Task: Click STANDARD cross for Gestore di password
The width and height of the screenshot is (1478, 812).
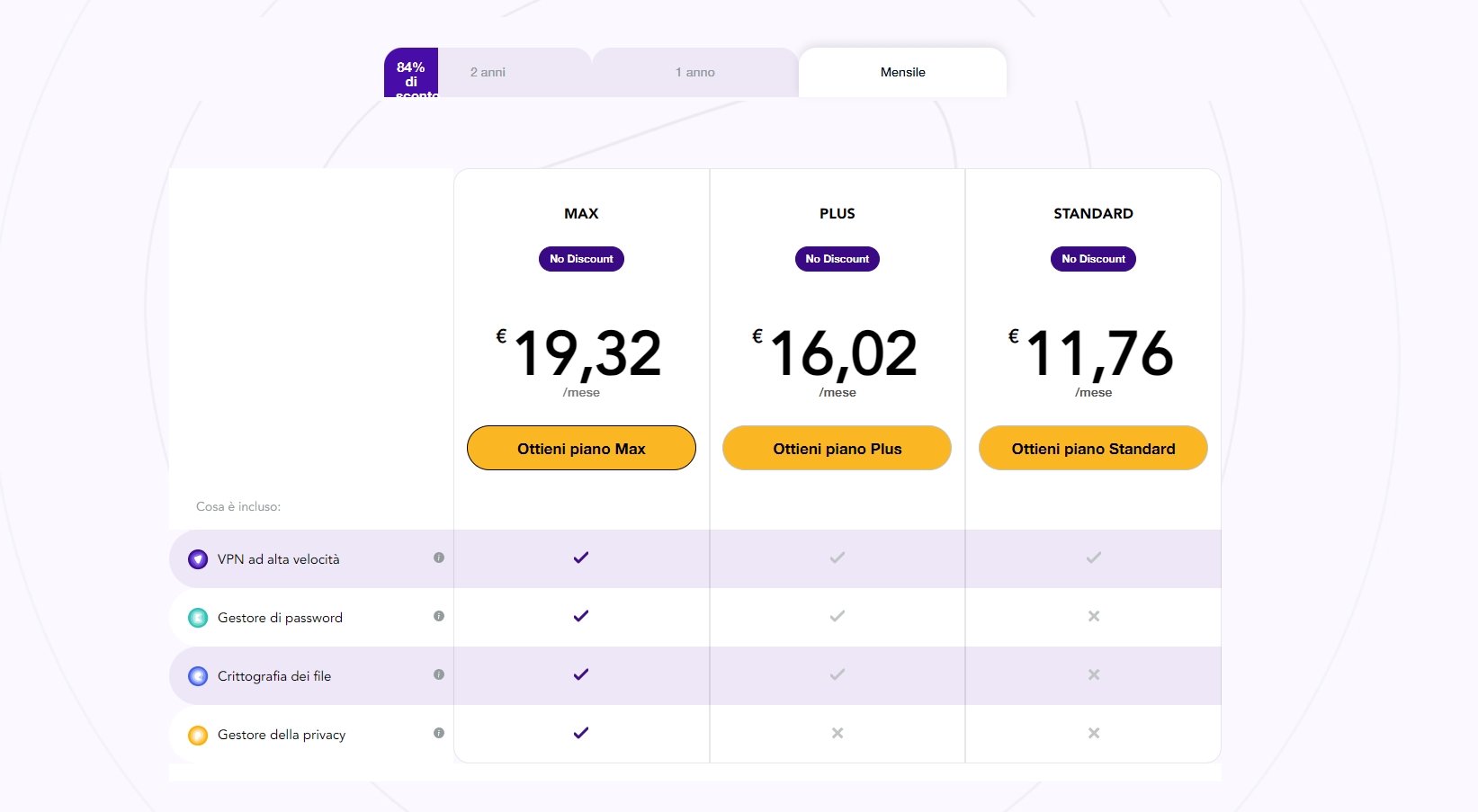Action: tap(1094, 616)
